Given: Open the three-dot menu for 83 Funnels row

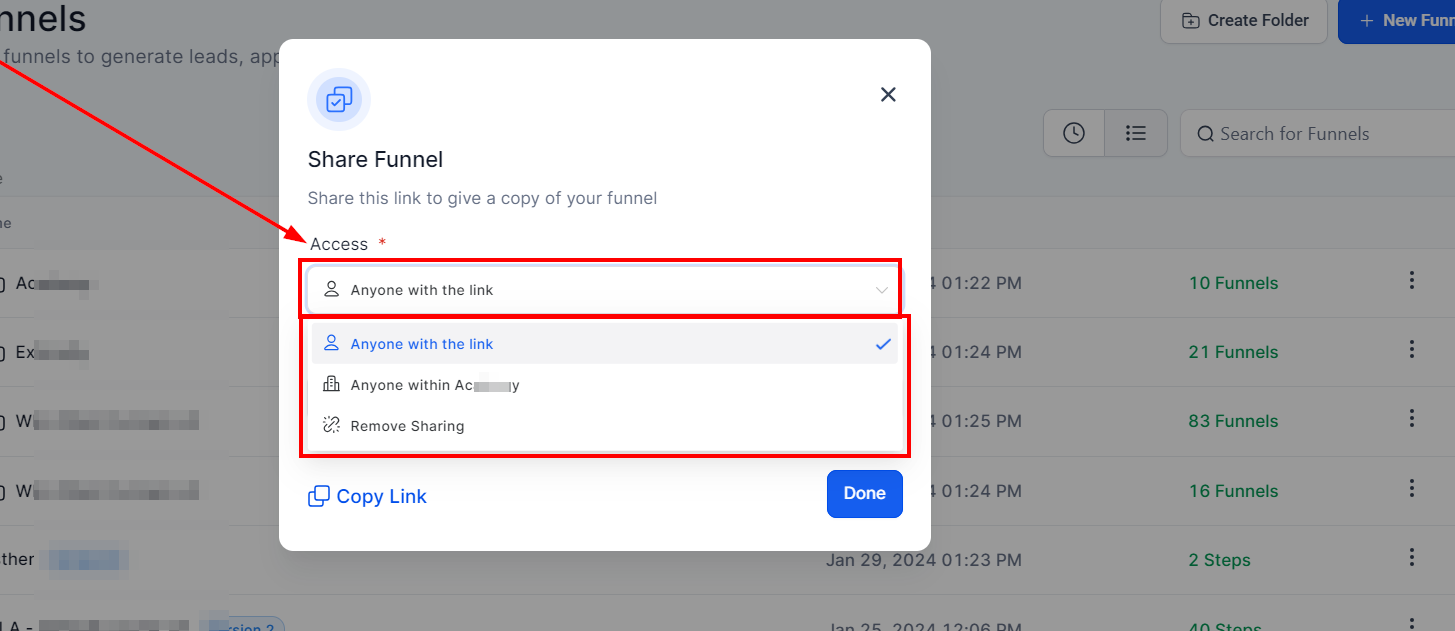Looking at the screenshot, I should (1412, 418).
